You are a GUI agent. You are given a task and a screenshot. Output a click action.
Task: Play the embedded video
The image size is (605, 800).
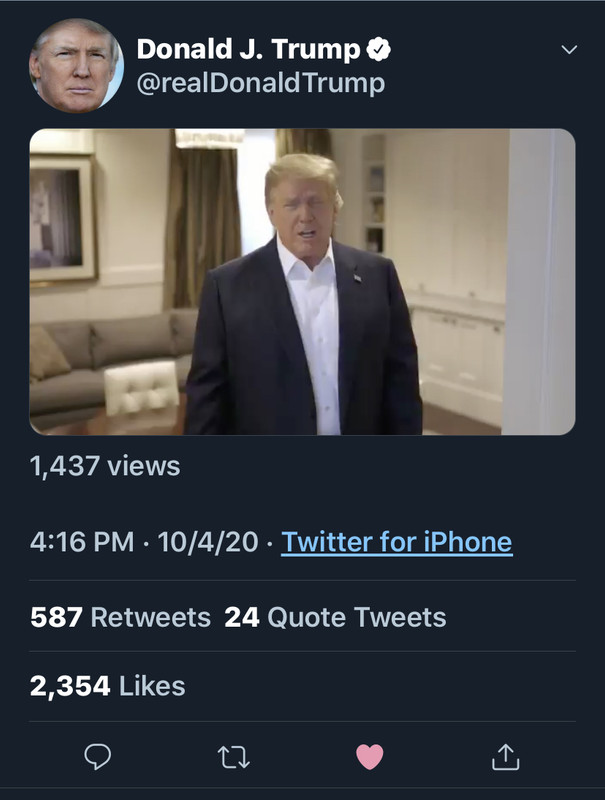pyautogui.click(x=302, y=282)
